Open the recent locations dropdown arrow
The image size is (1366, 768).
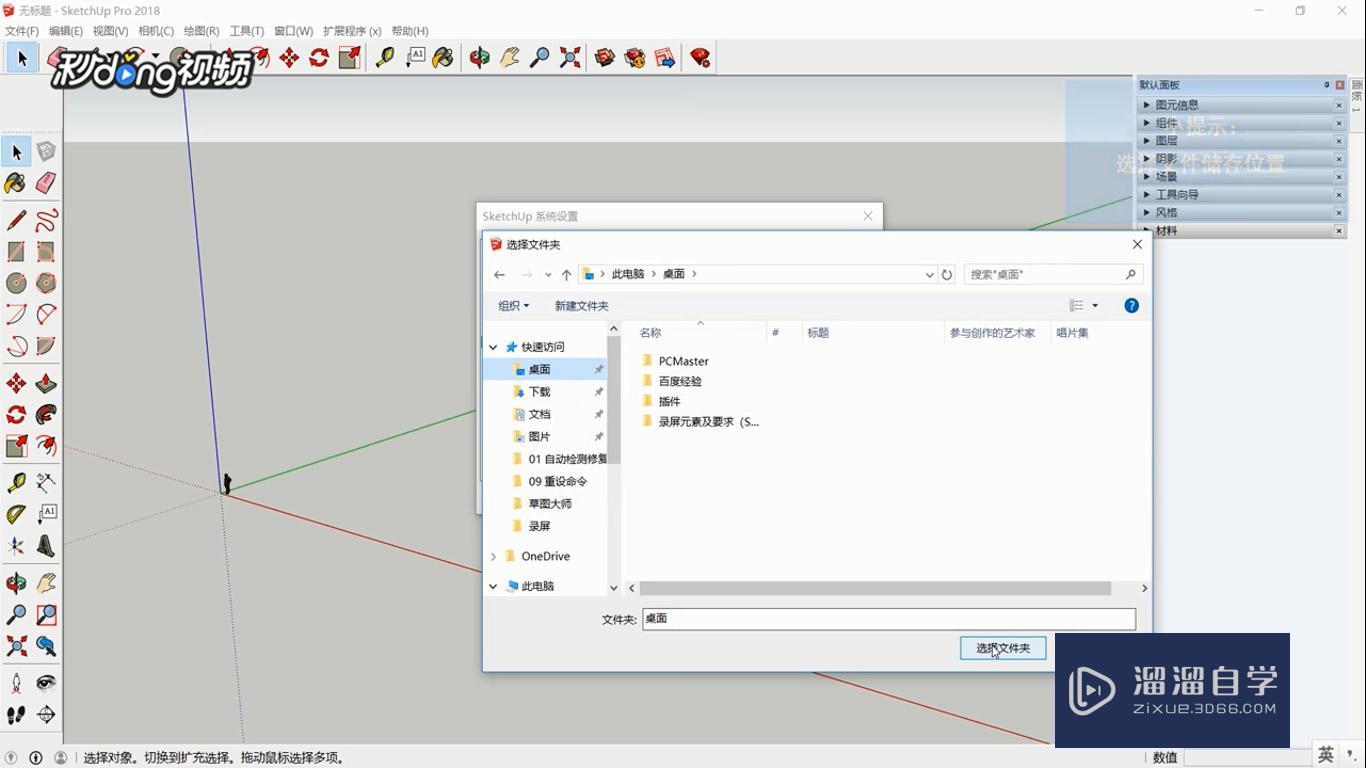[x=548, y=274]
